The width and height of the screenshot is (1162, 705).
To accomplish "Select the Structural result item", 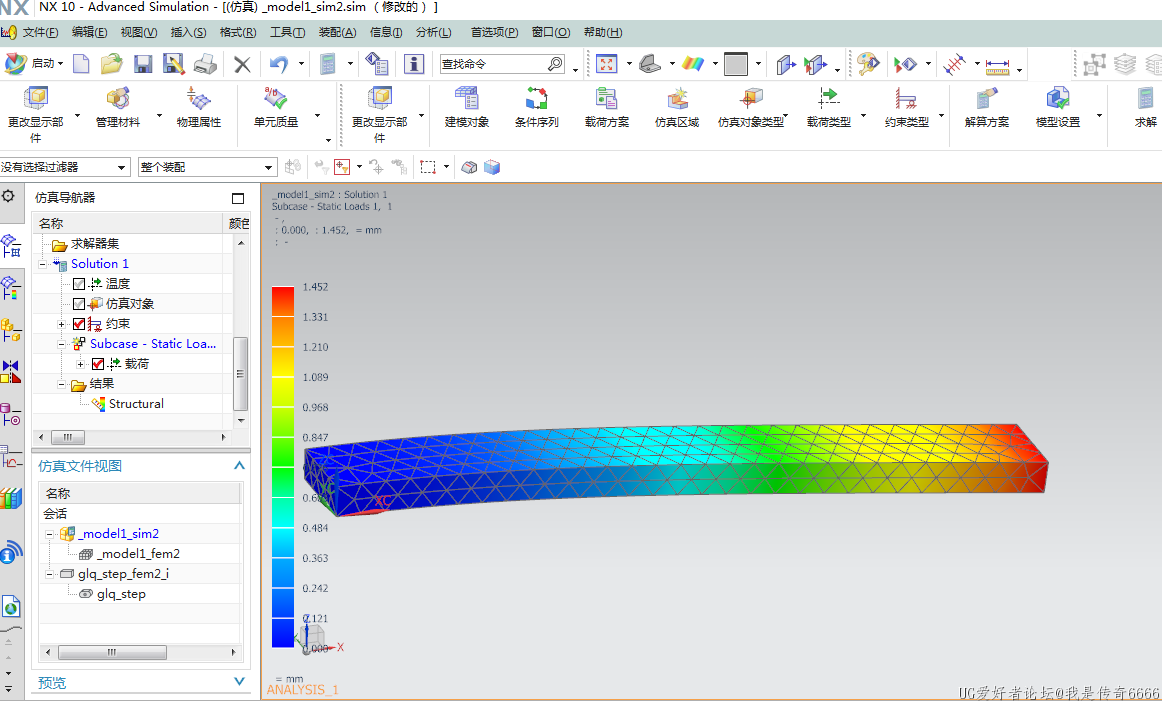I will pos(136,404).
